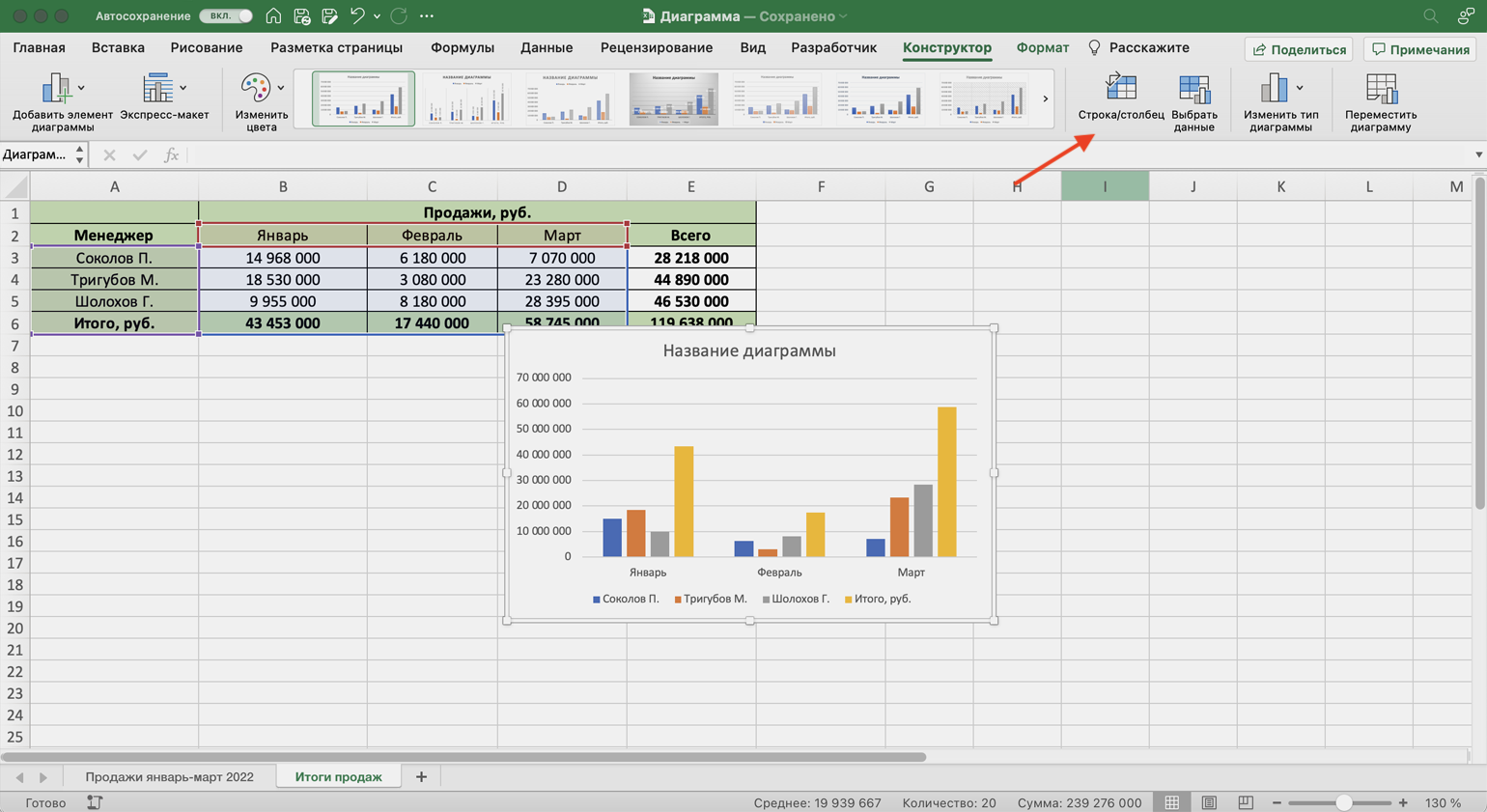Click the Home icon in title bar
The width and height of the screenshot is (1487, 812).
coord(273,16)
